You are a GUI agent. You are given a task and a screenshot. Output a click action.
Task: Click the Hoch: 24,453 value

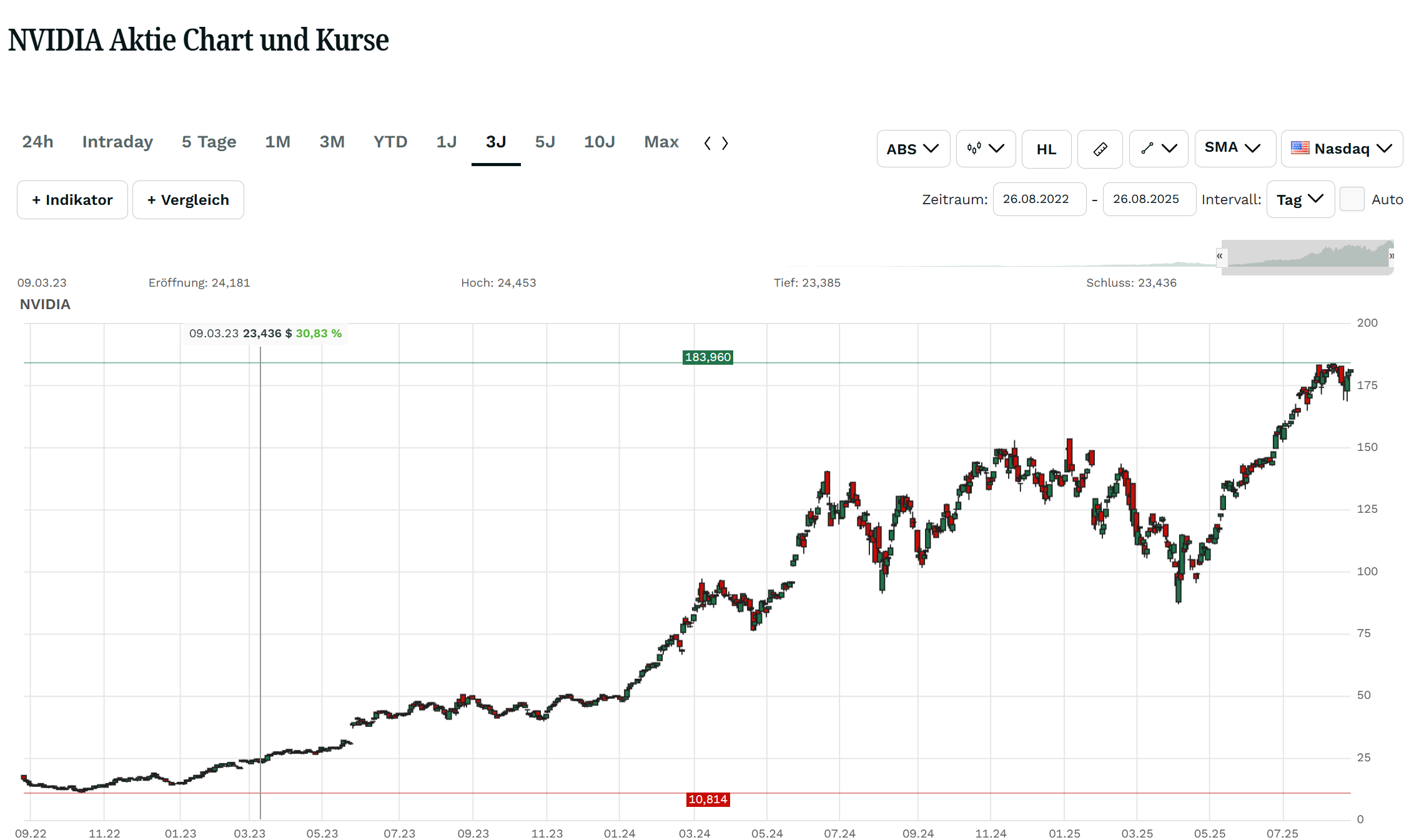498,283
